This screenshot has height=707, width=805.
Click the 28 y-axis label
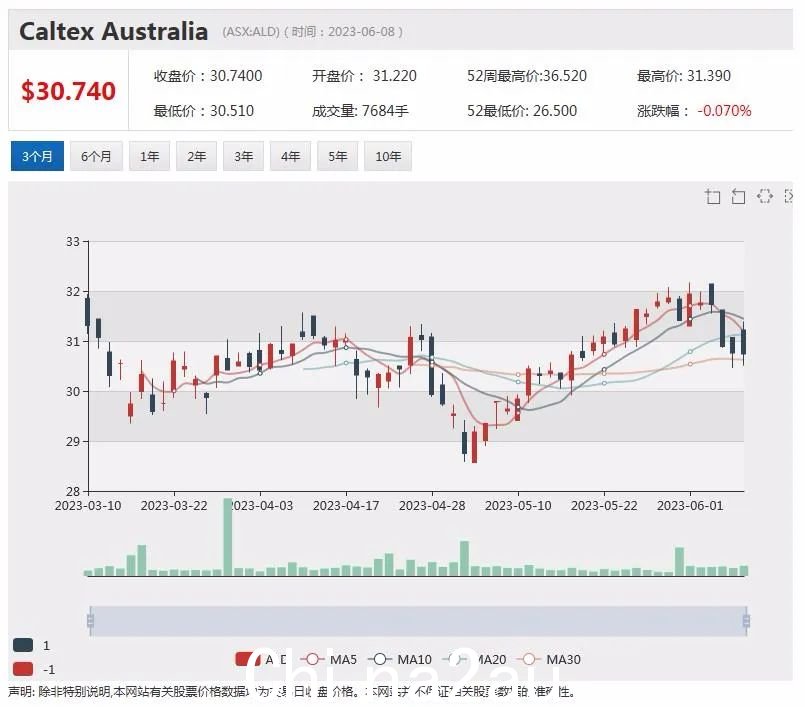pos(73,491)
